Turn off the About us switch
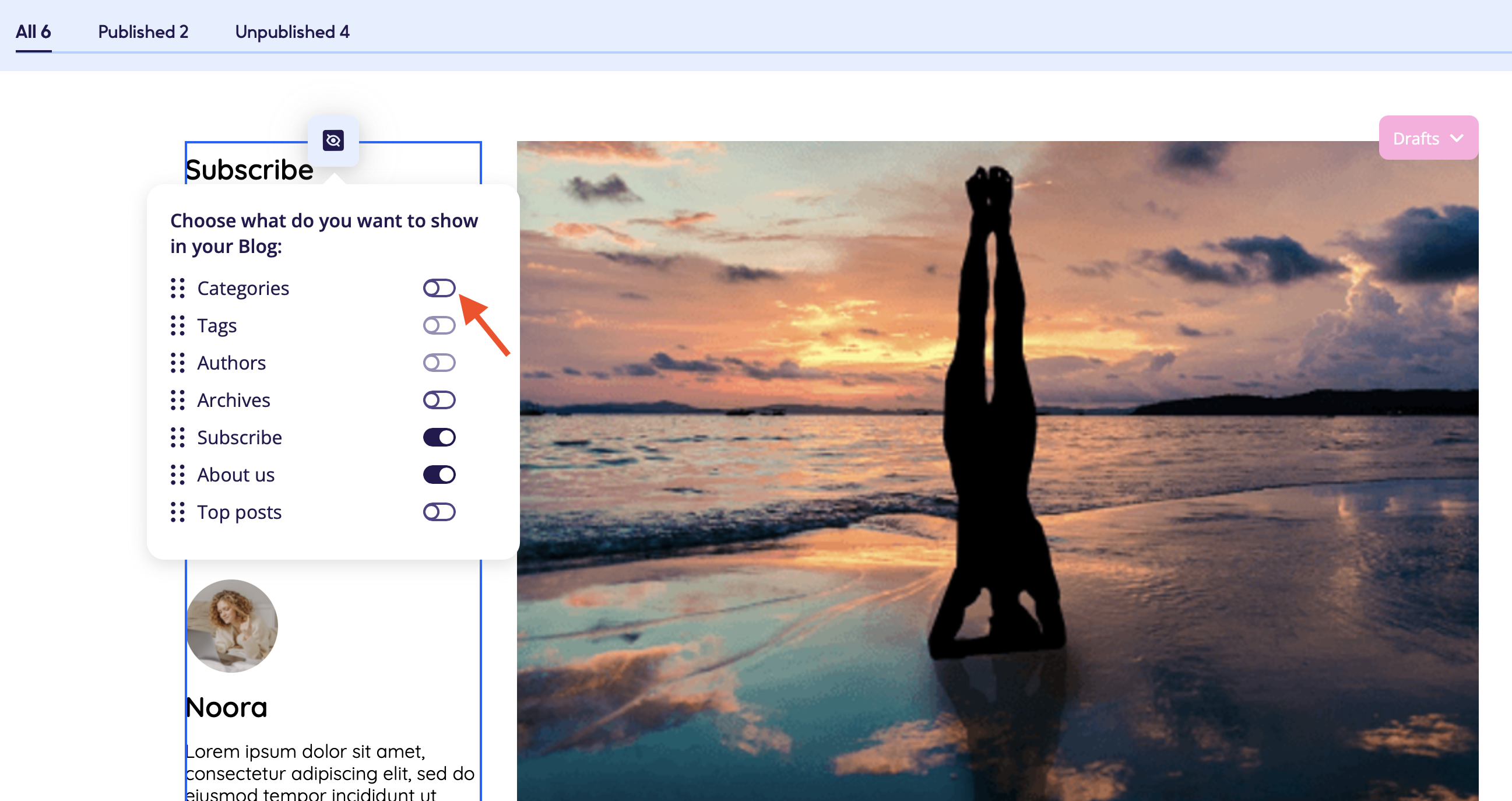 click(x=439, y=475)
